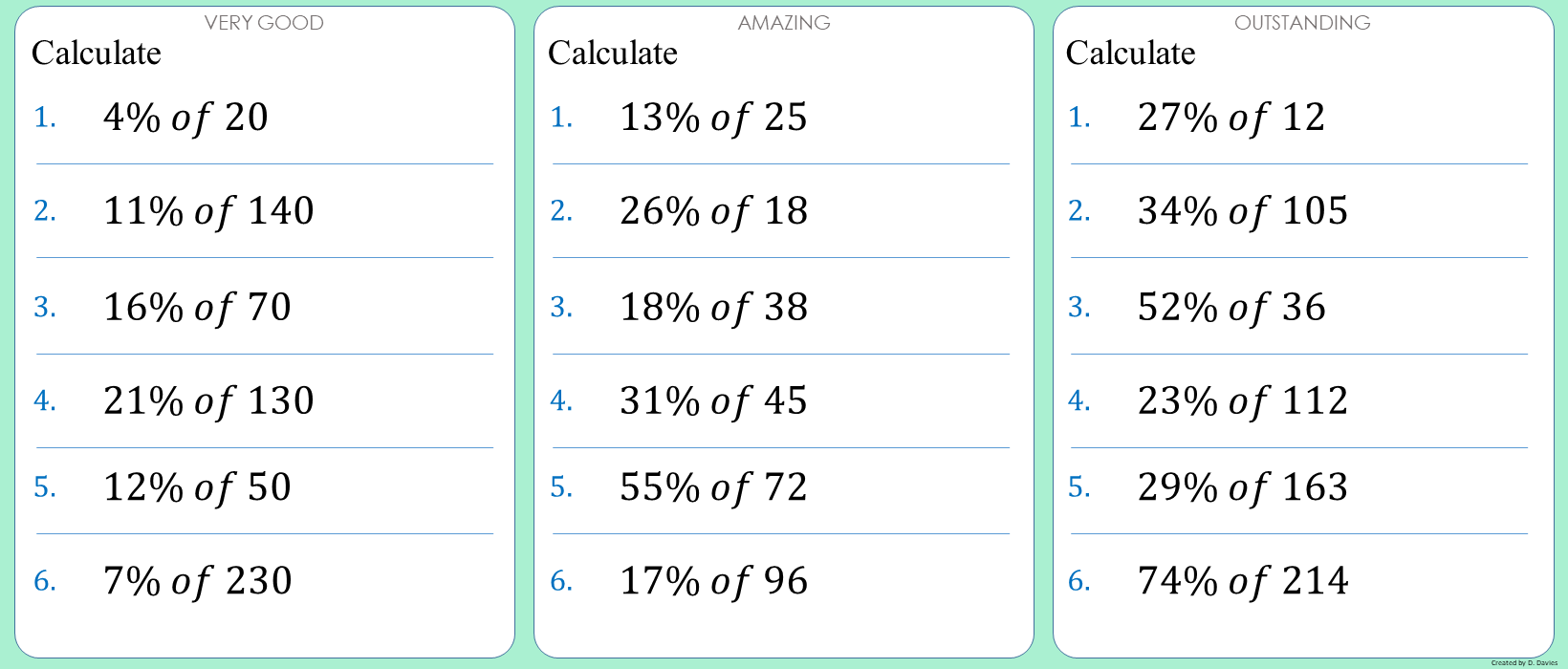Click the 'Created by D. Davies' credit
The width and height of the screenshot is (1568, 669).
click(1524, 662)
